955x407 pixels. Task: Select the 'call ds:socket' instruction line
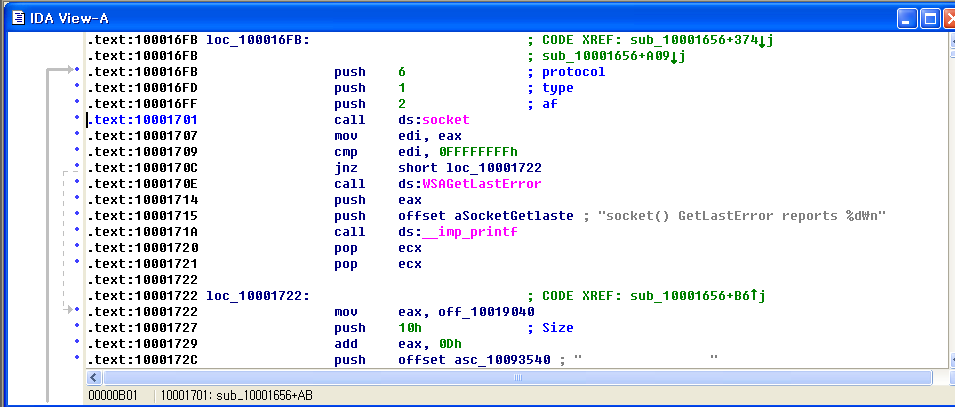(x=402, y=119)
